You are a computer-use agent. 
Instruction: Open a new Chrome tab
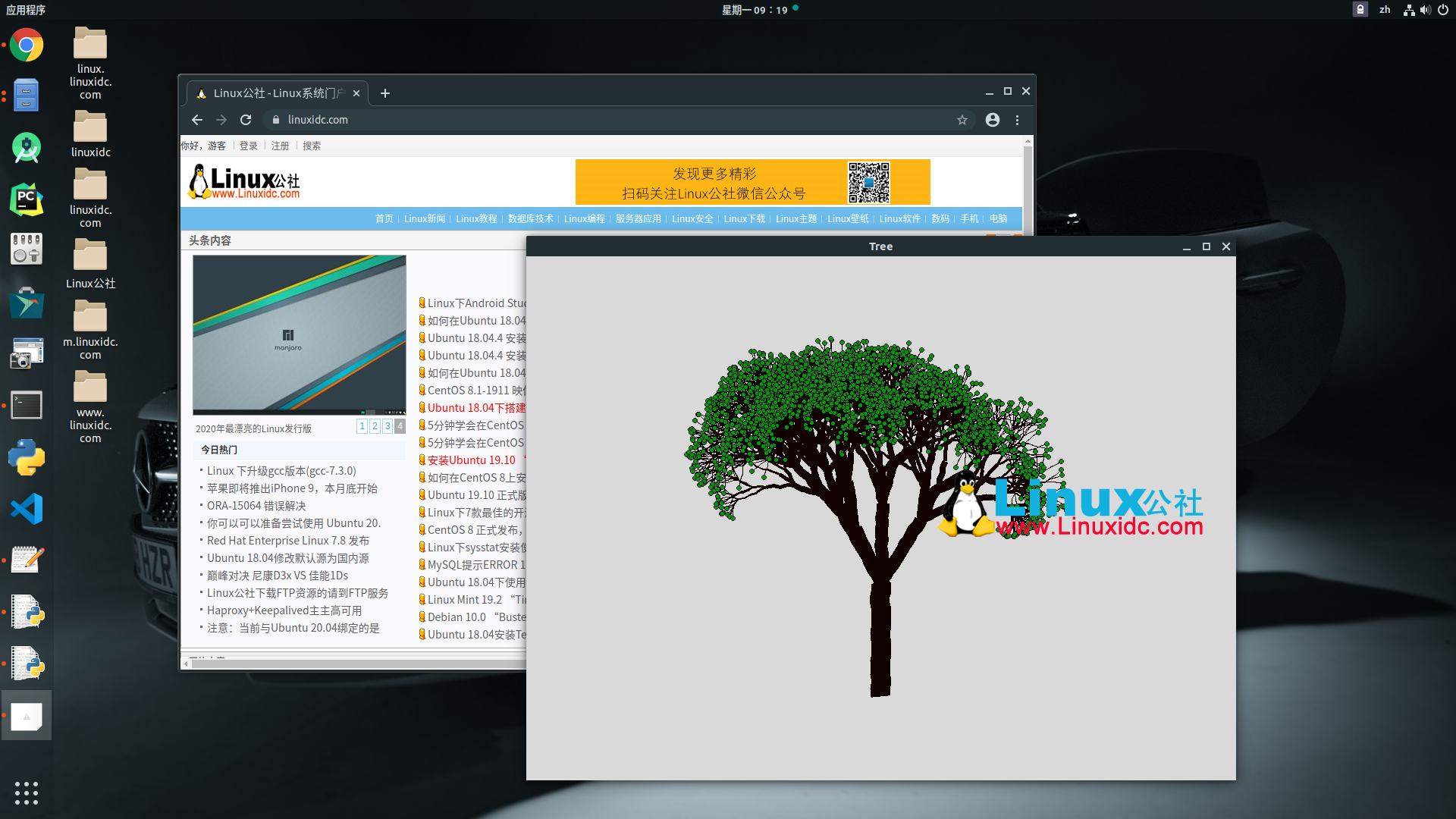(385, 93)
